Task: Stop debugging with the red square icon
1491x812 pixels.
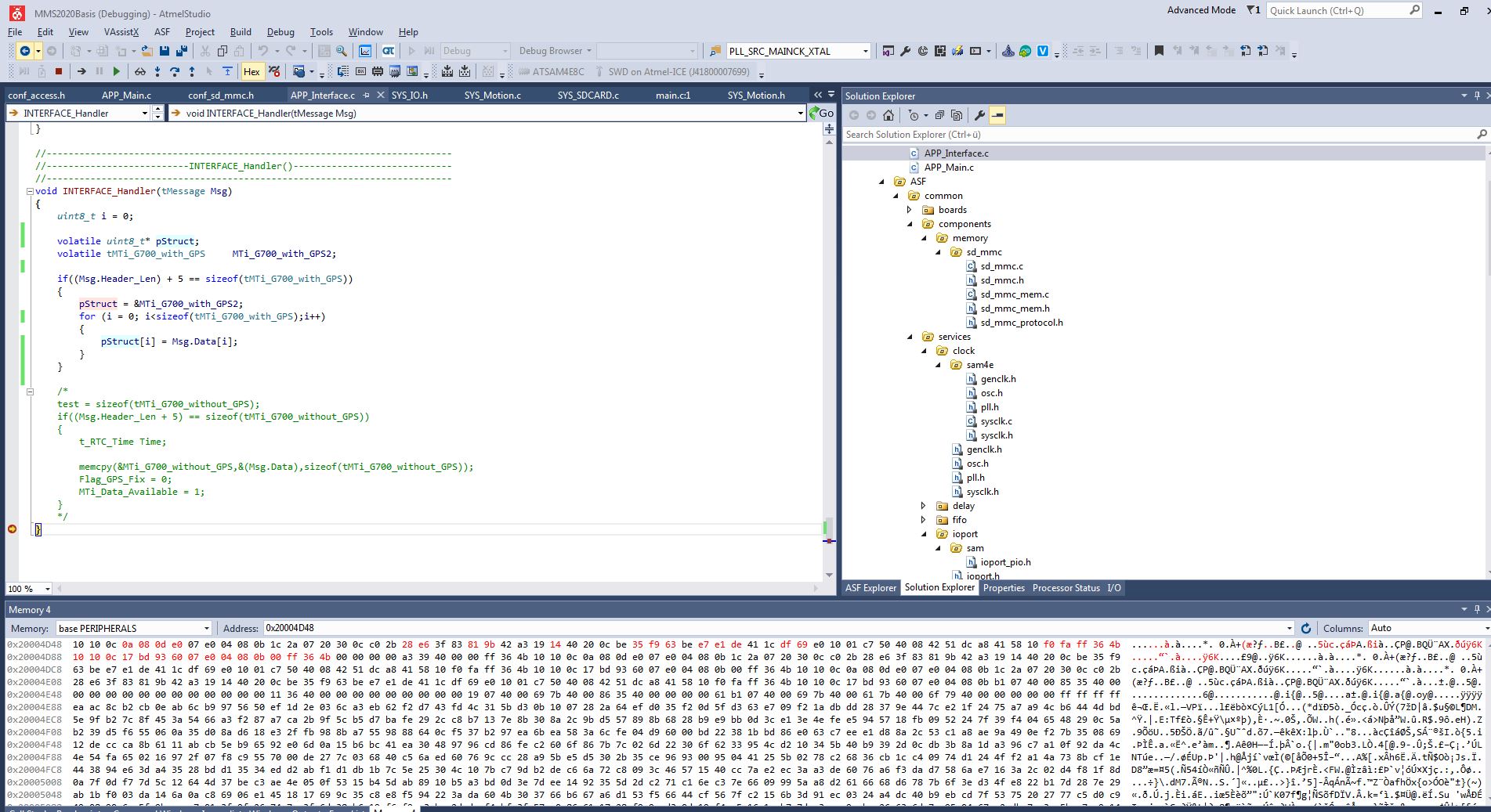Action: click(x=59, y=71)
